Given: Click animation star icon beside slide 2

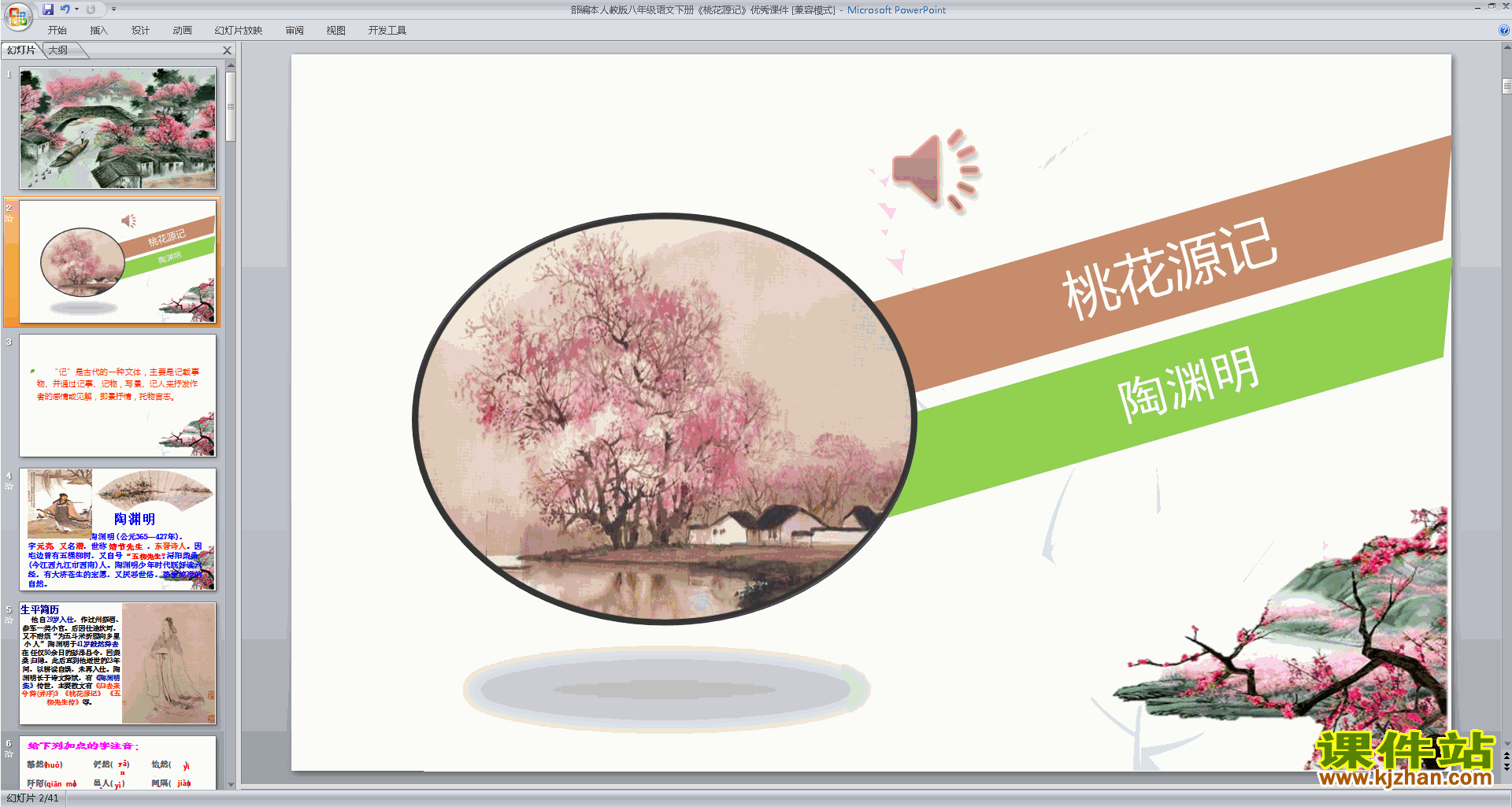Looking at the screenshot, I should point(9,219).
